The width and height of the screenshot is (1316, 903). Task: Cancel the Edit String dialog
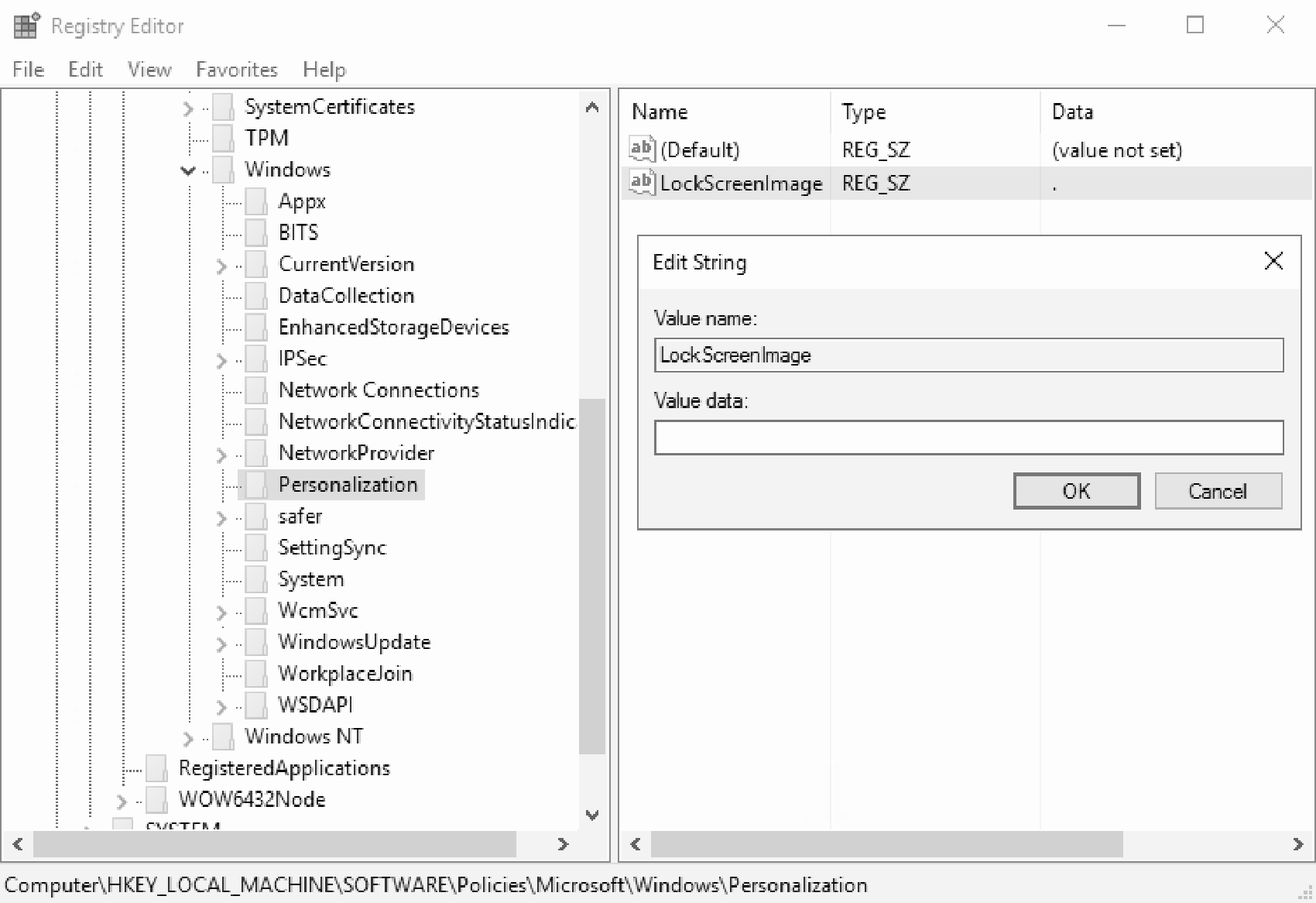click(x=1218, y=491)
